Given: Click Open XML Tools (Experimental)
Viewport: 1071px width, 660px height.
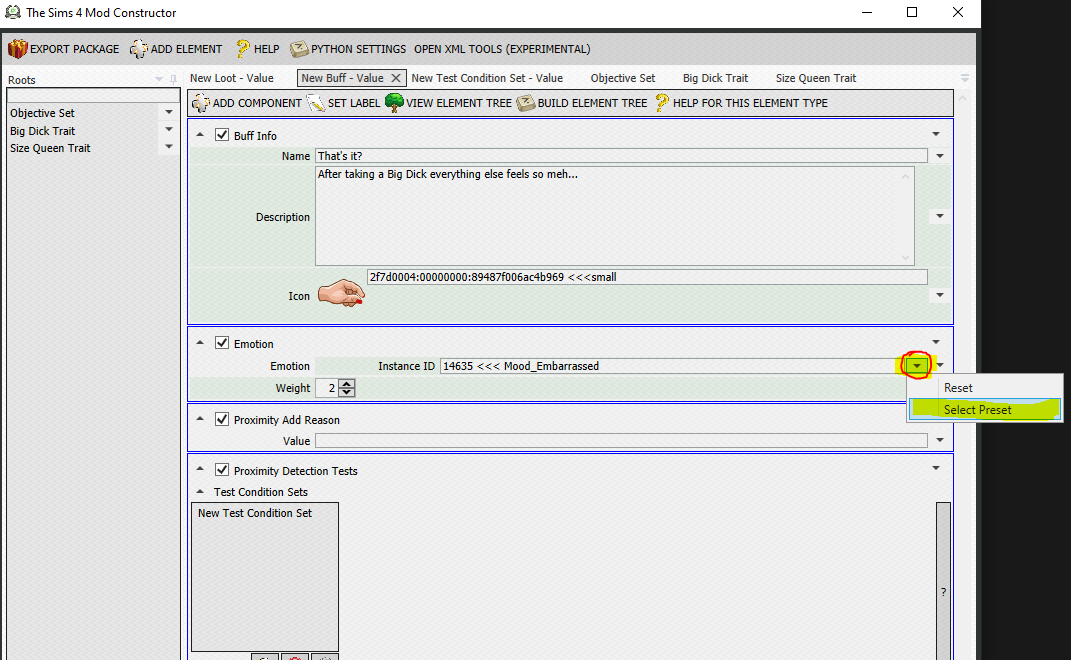Looking at the screenshot, I should tap(502, 49).
